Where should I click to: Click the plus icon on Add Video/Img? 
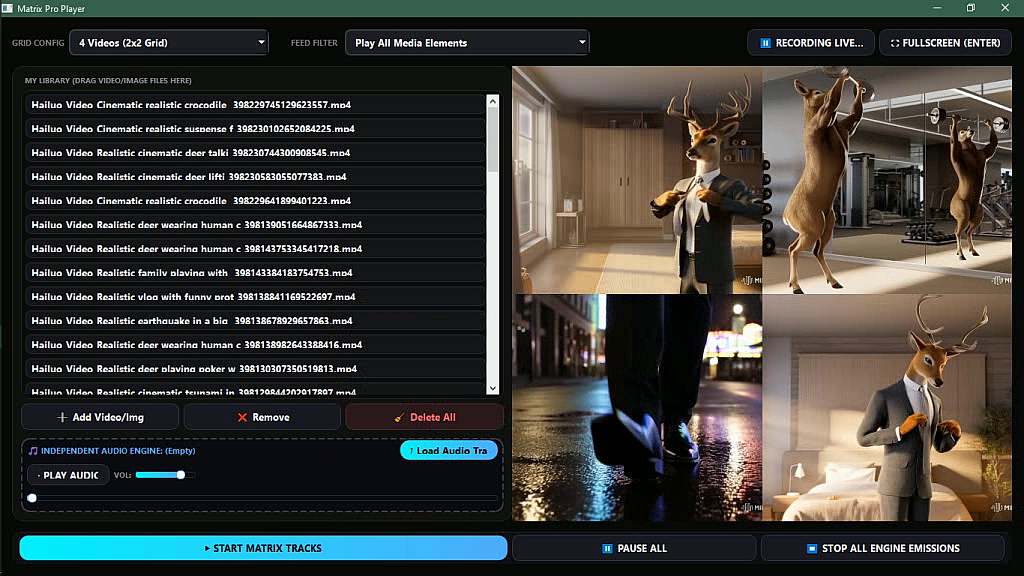point(62,417)
